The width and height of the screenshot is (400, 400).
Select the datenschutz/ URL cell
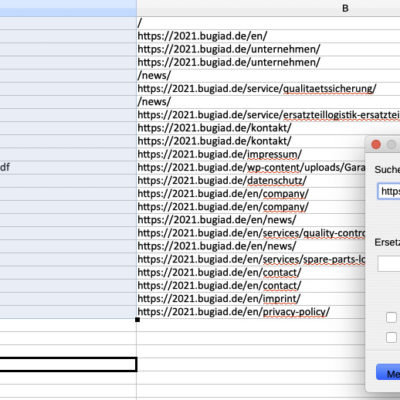point(251,180)
